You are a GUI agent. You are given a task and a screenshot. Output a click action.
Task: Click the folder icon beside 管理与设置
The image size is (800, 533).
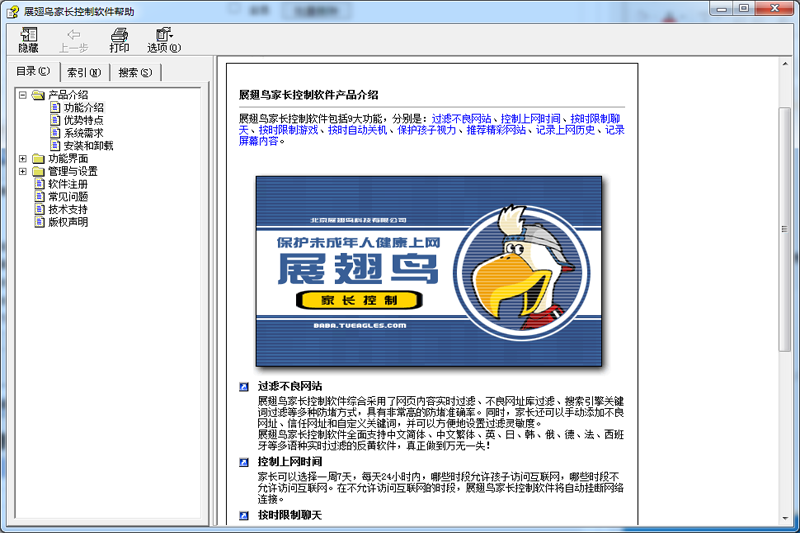[x=38, y=171]
